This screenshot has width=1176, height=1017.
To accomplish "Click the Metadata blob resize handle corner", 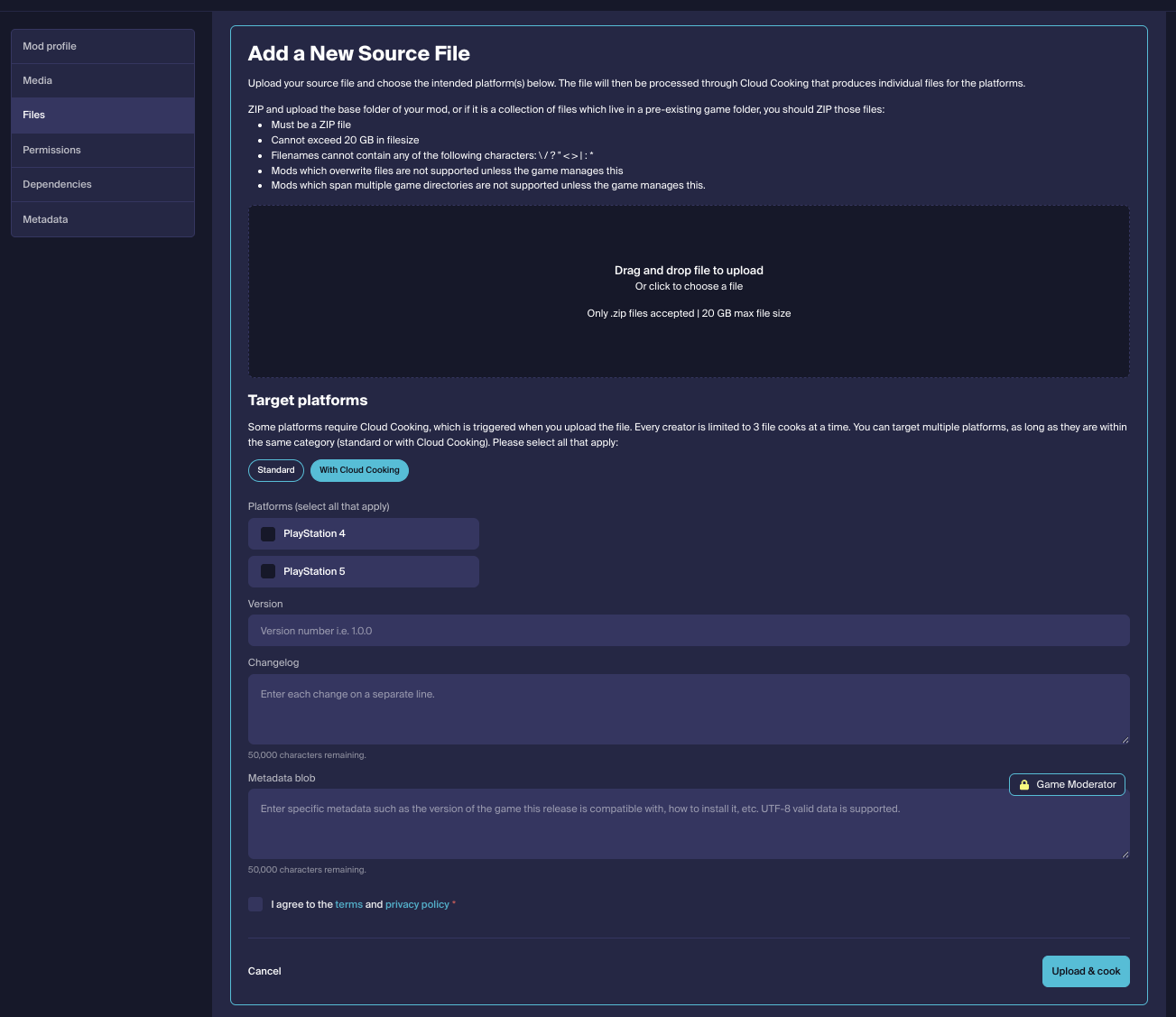I will pyautogui.click(x=1125, y=854).
